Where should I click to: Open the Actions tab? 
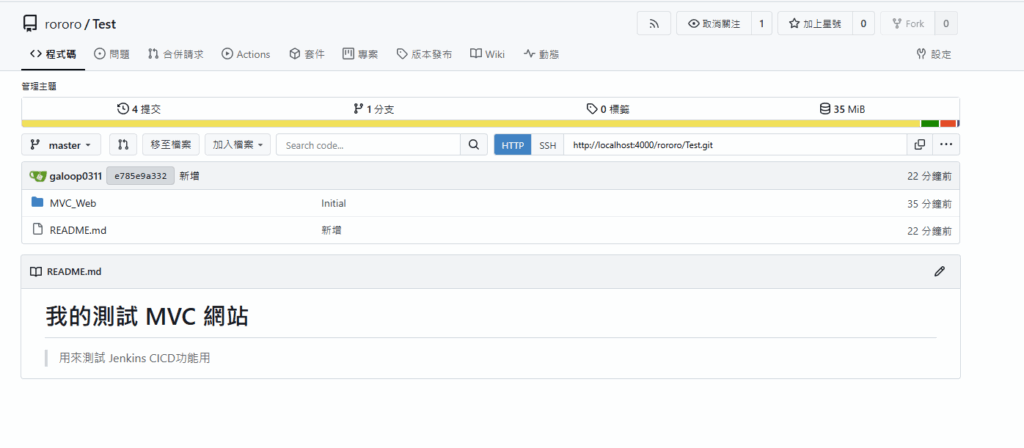(246, 54)
